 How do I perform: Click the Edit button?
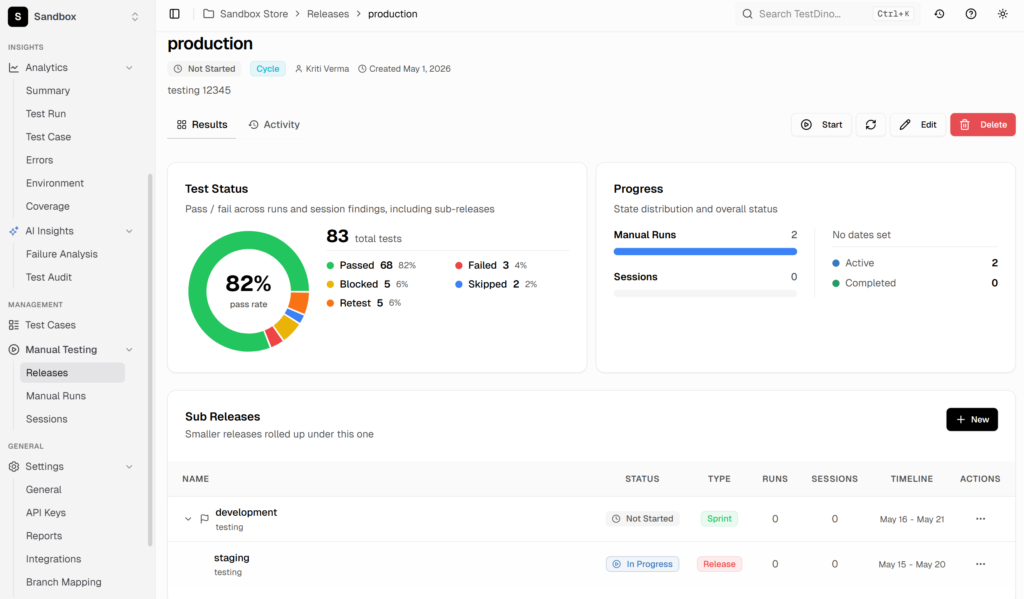918,125
